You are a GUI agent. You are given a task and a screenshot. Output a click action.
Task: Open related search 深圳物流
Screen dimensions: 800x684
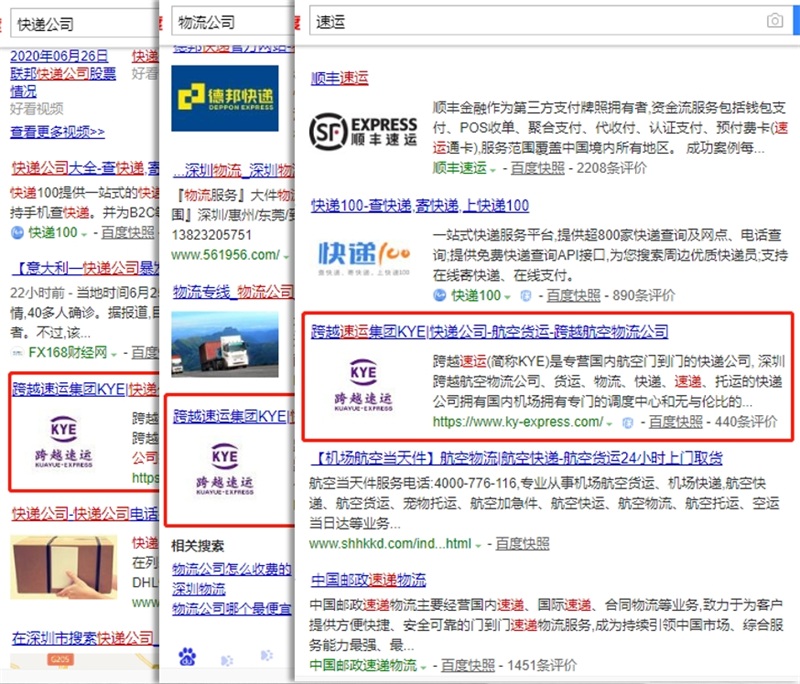[x=198, y=589]
